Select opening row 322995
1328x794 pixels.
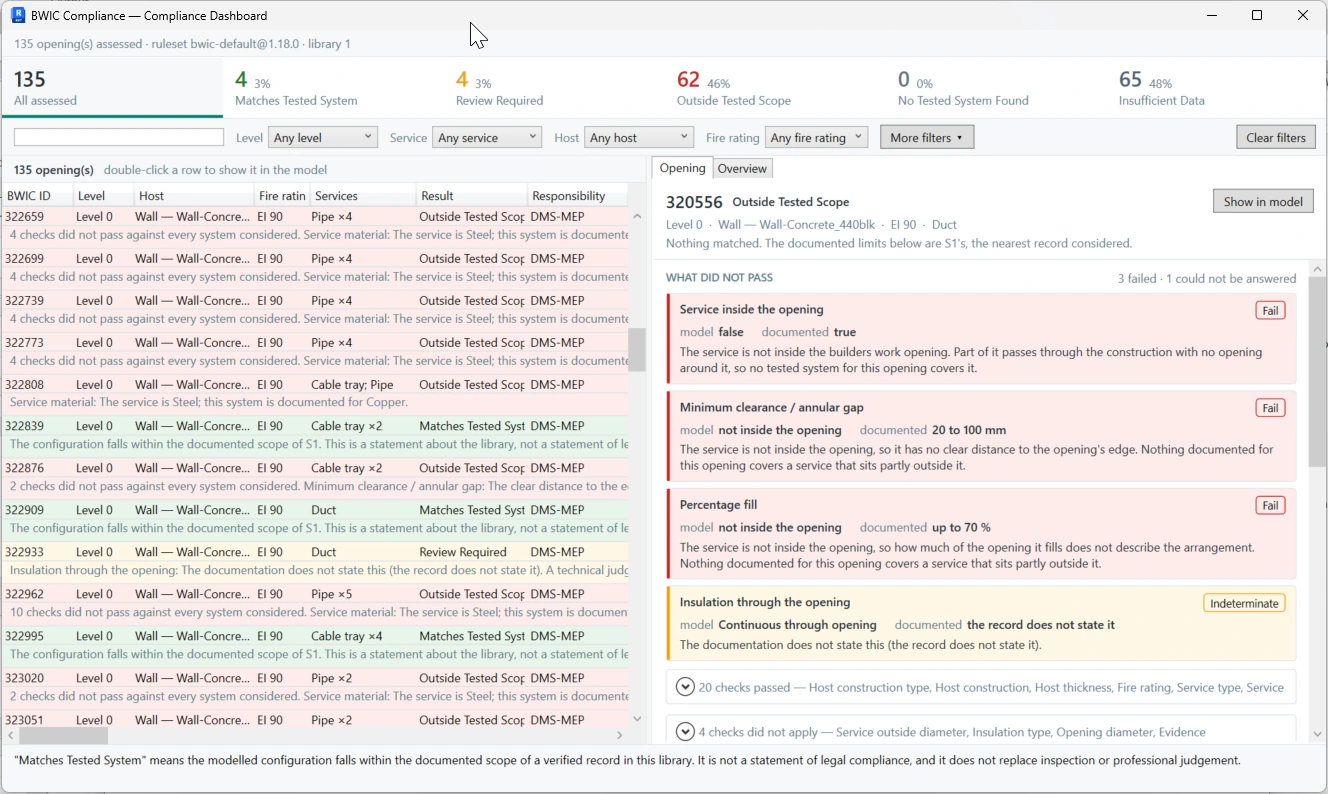(315, 646)
